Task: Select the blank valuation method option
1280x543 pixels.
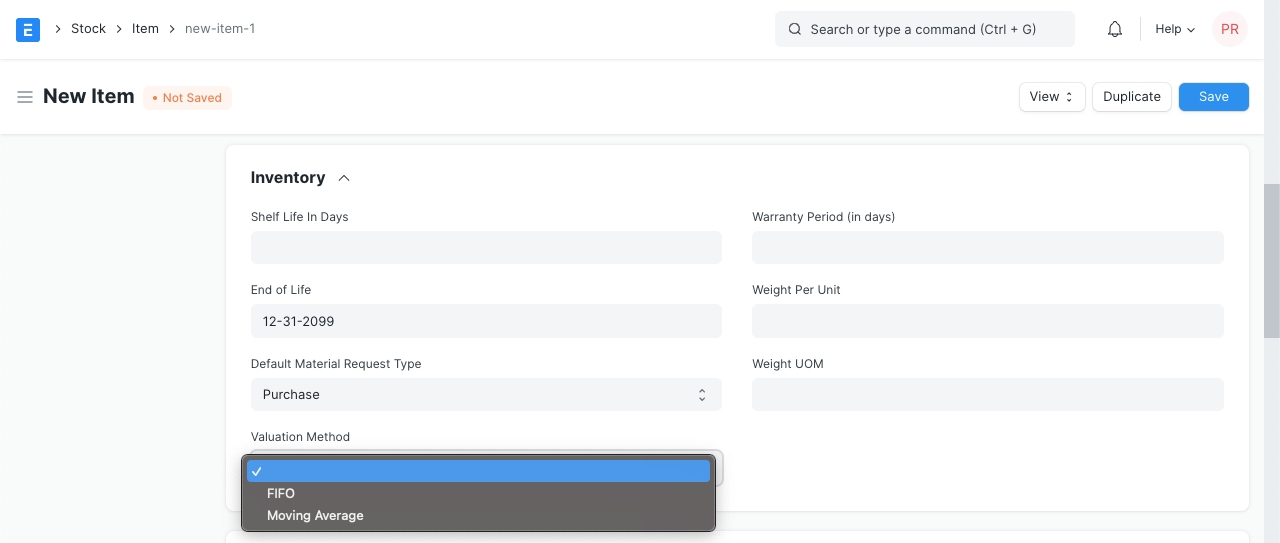Action: [x=478, y=471]
